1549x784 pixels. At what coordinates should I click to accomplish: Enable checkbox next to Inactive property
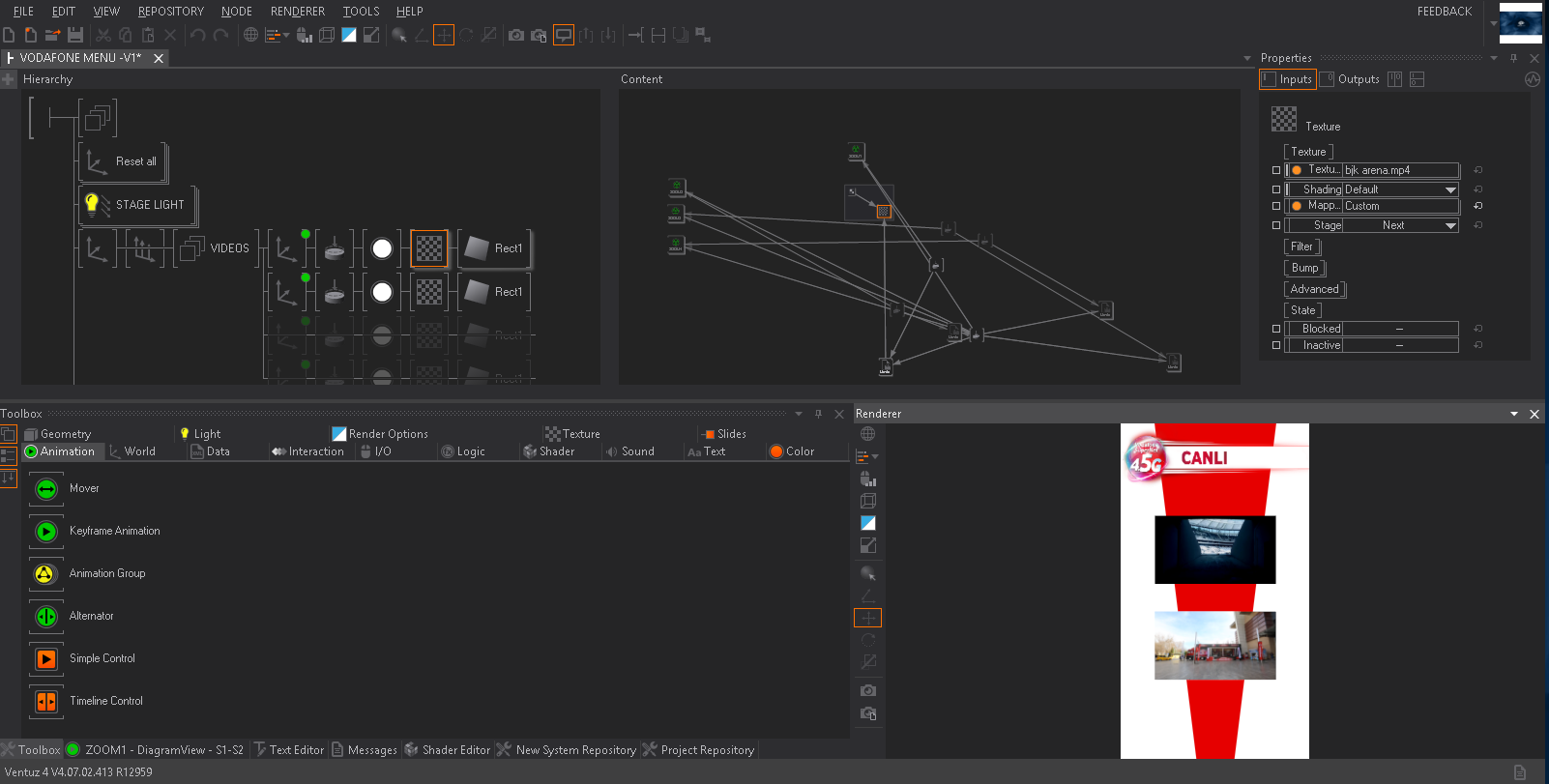[x=1276, y=345]
